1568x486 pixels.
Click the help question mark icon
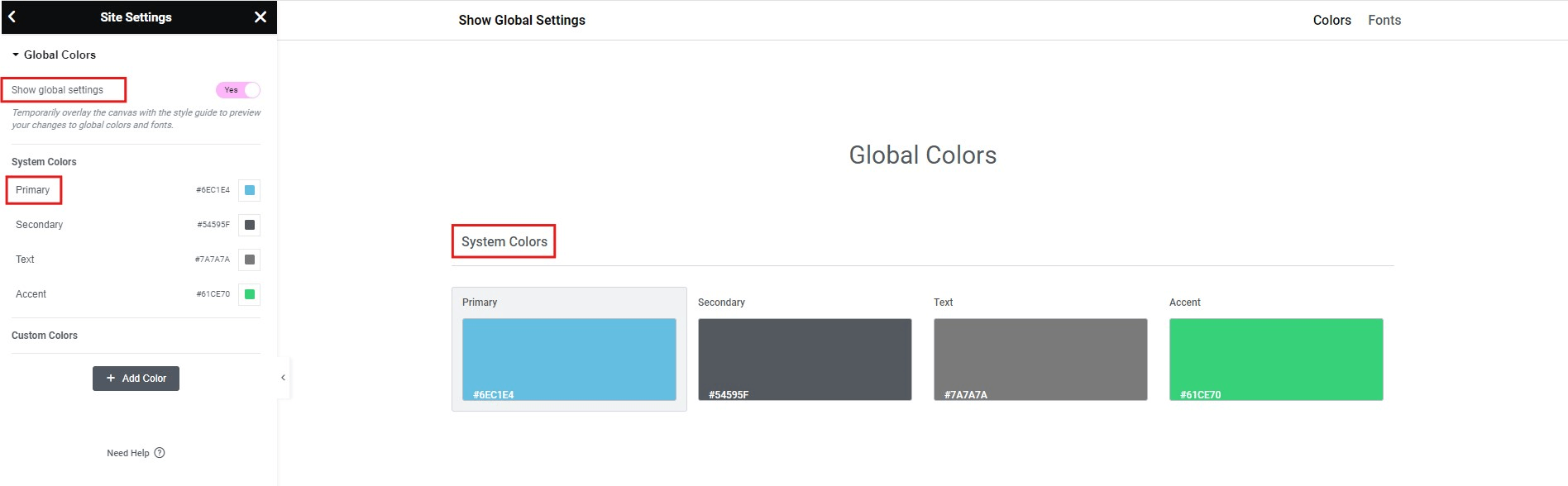[x=160, y=453]
